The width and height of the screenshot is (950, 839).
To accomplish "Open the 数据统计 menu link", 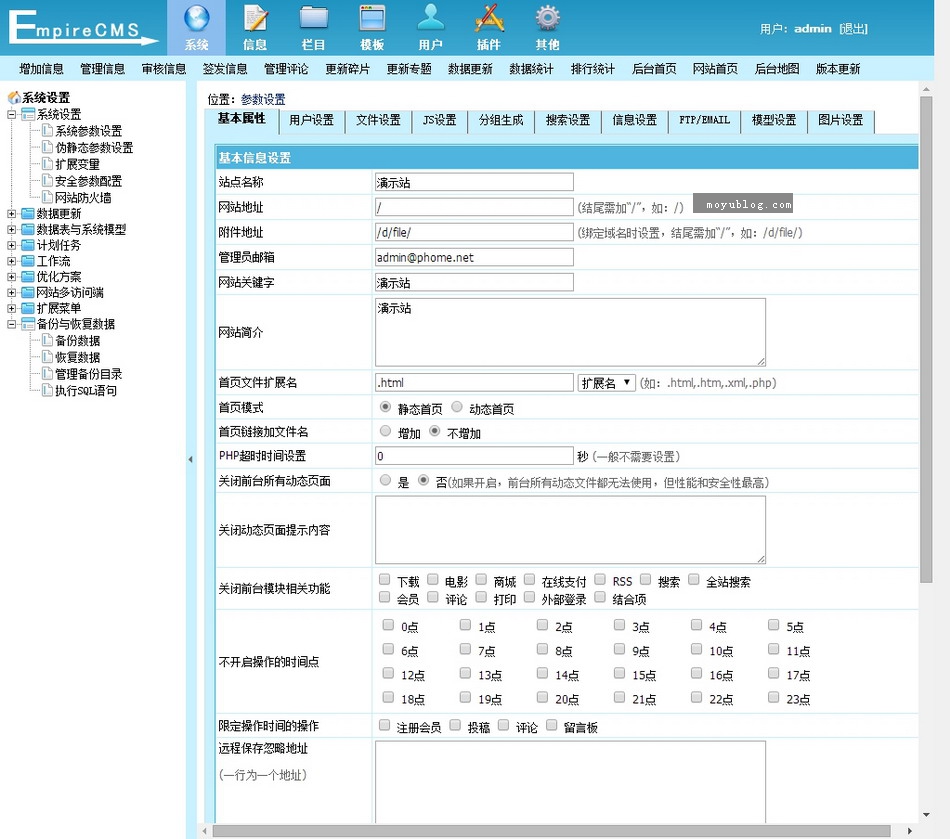I will click(531, 69).
